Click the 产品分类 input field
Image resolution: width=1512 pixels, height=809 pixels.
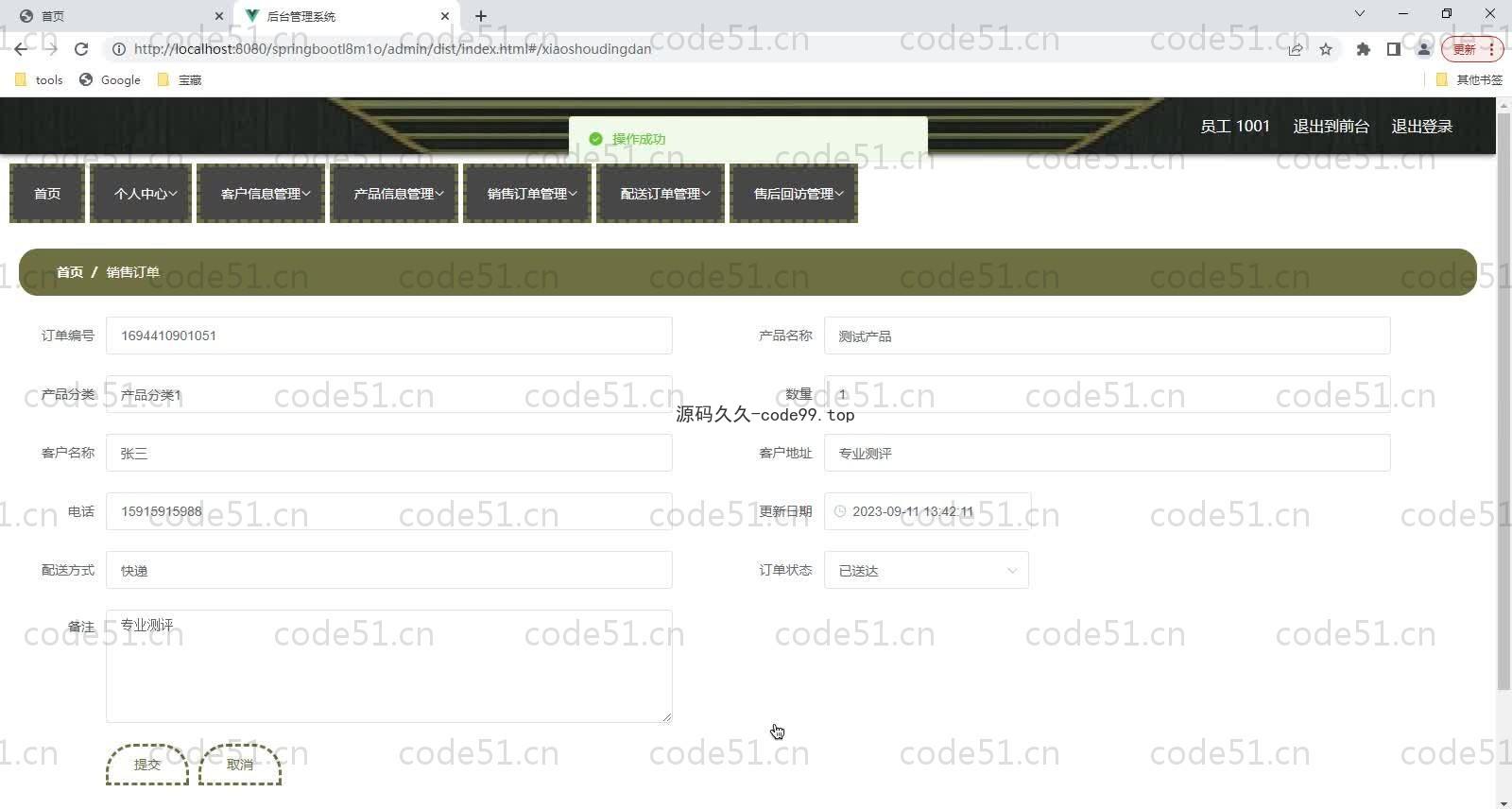click(389, 394)
